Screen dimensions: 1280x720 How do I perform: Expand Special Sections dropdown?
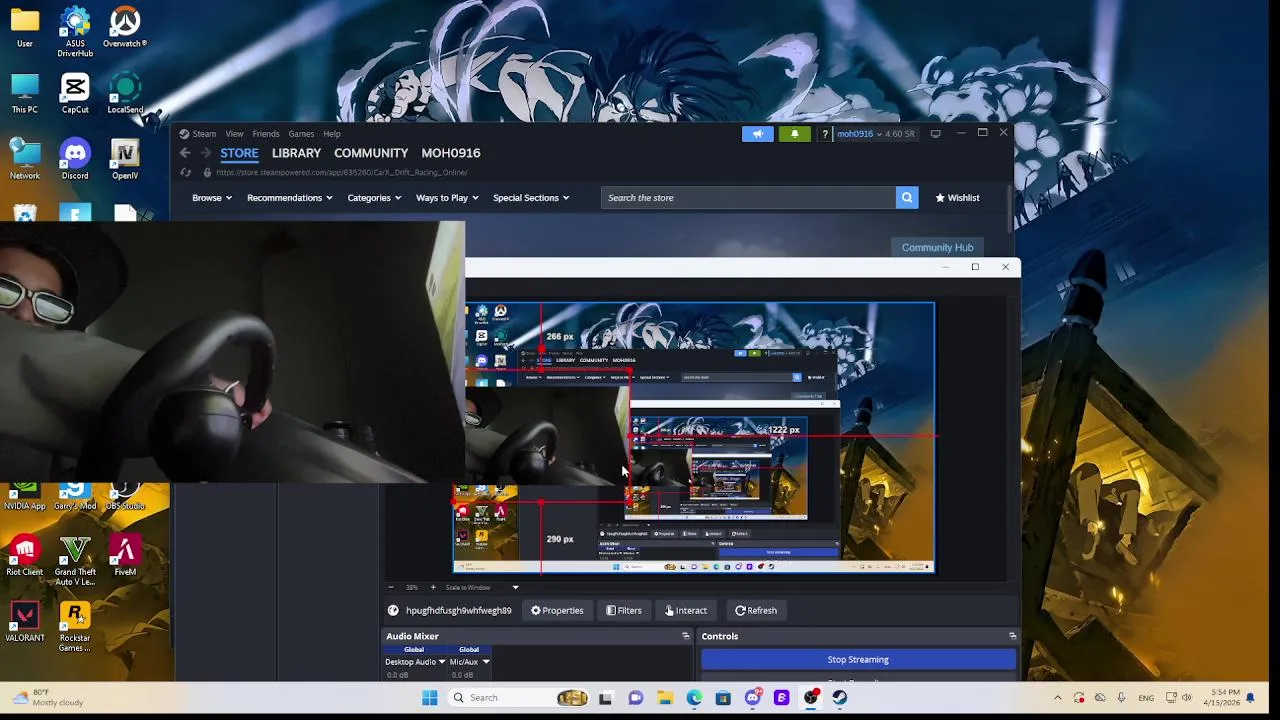coord(531,198)
